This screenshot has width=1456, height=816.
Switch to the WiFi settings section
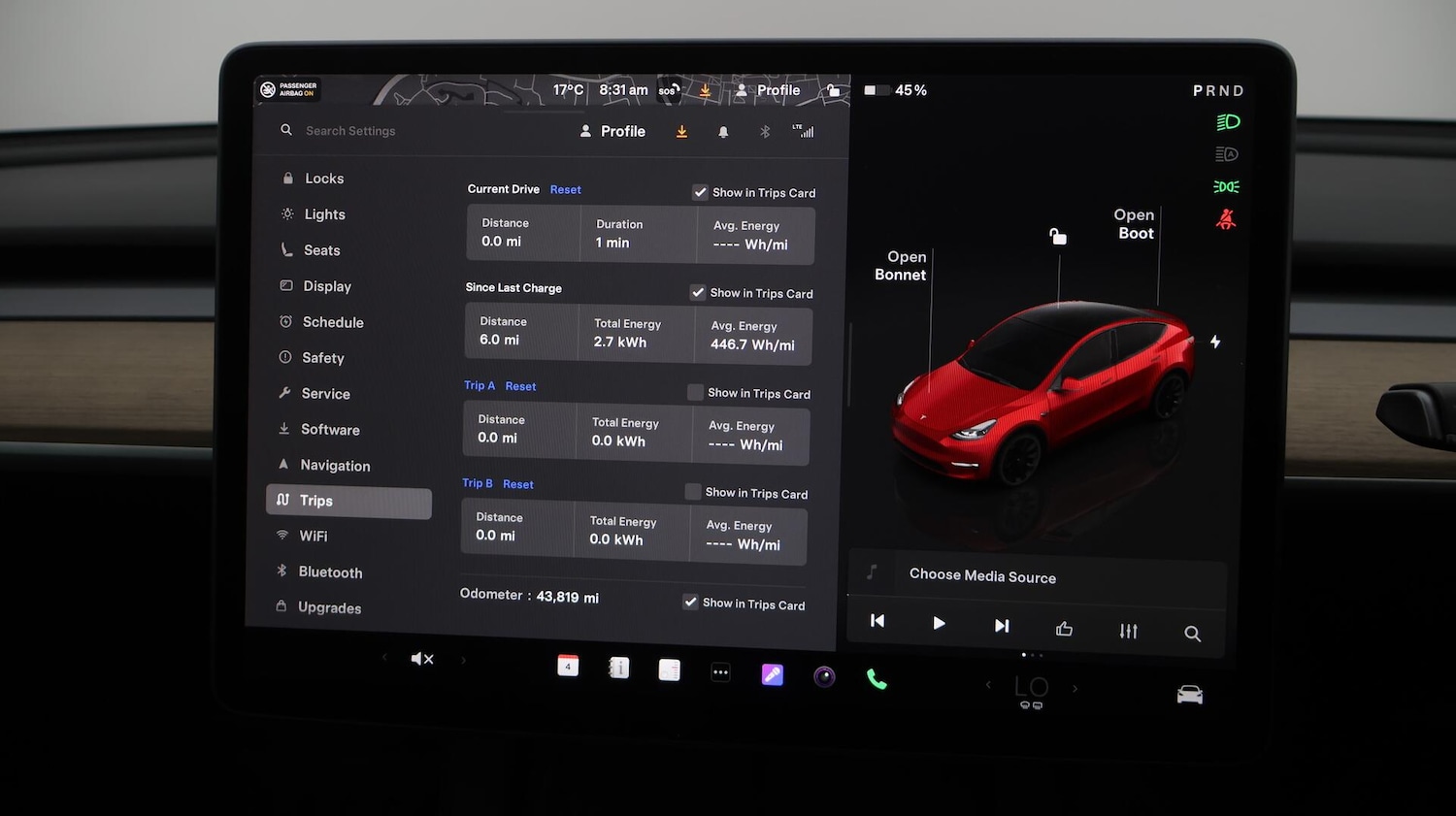(x=314, y=536)
